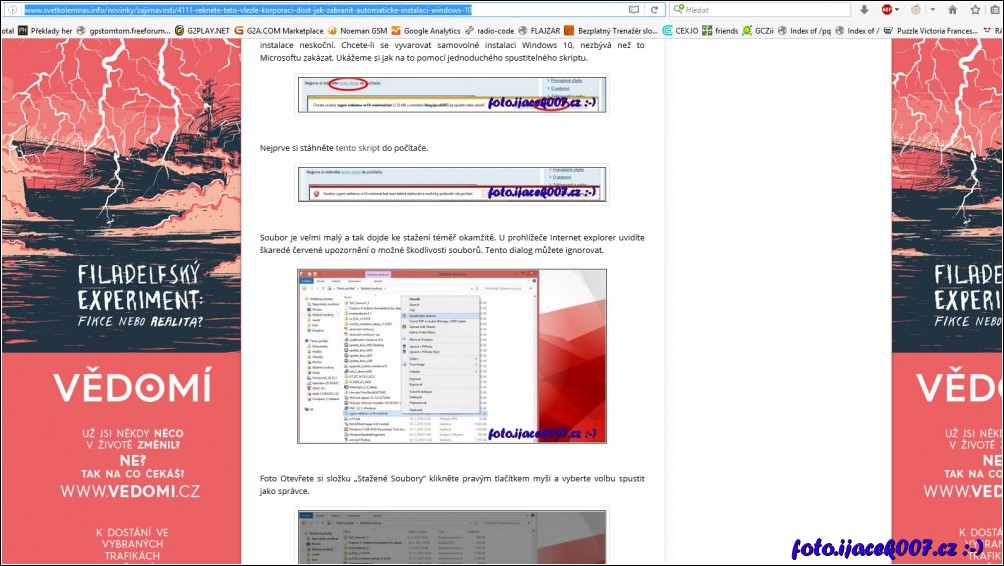Toggle reader view icon in URL bar
Screen dimensions: 1004x566
point(634,10)
